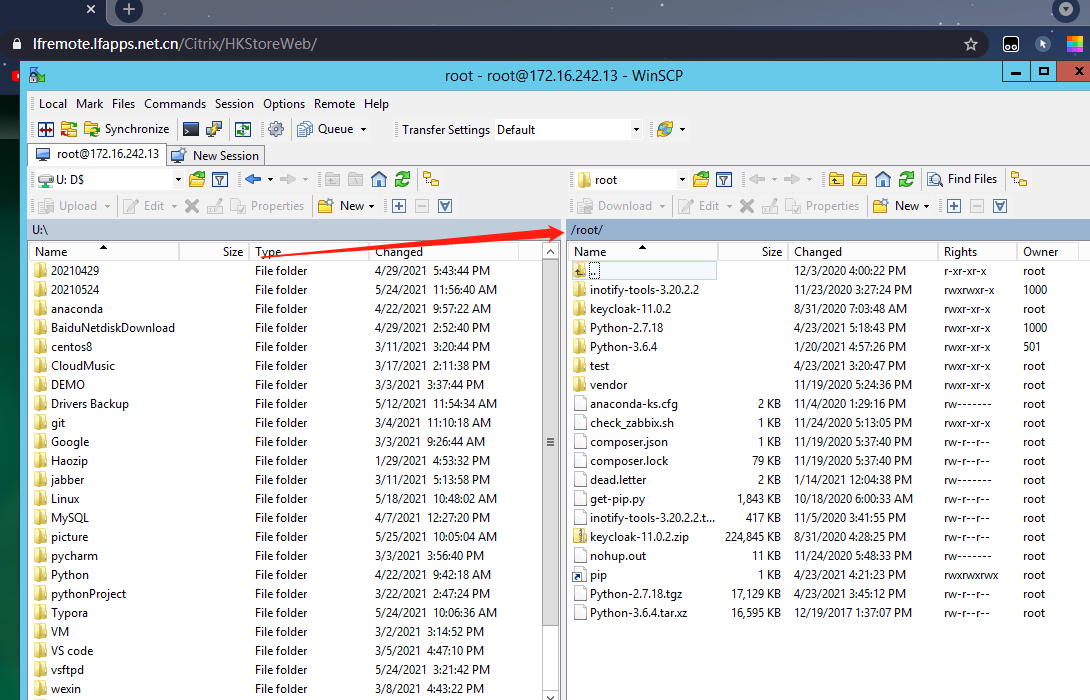The height and width of the screenshot is (700, 1090).
Task: Expand the local Back history dropdown arrow
Action: point(270,180)
